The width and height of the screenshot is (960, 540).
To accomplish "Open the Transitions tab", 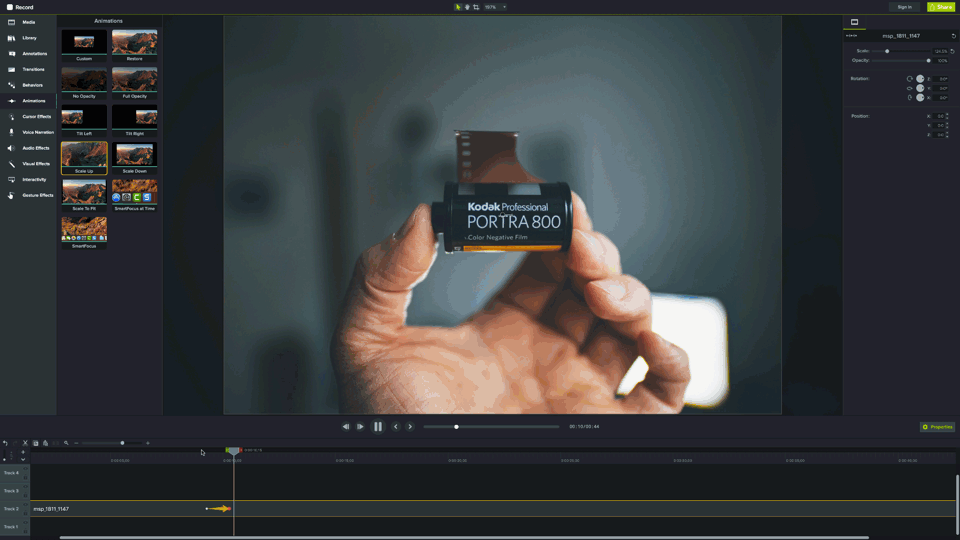I will click(28, 69).
